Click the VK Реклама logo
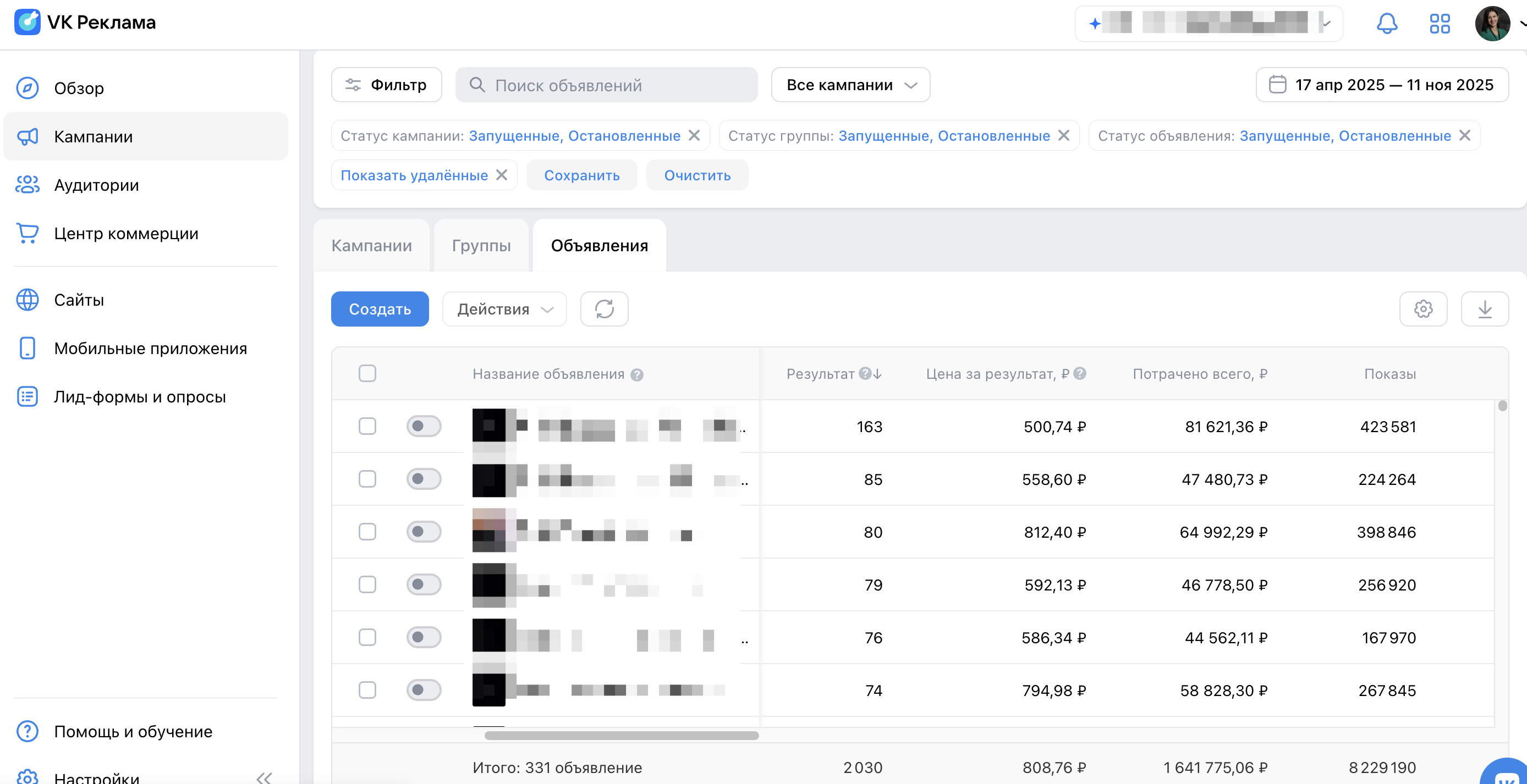The height and width of the screenshot is (784, 1527). 85,23
